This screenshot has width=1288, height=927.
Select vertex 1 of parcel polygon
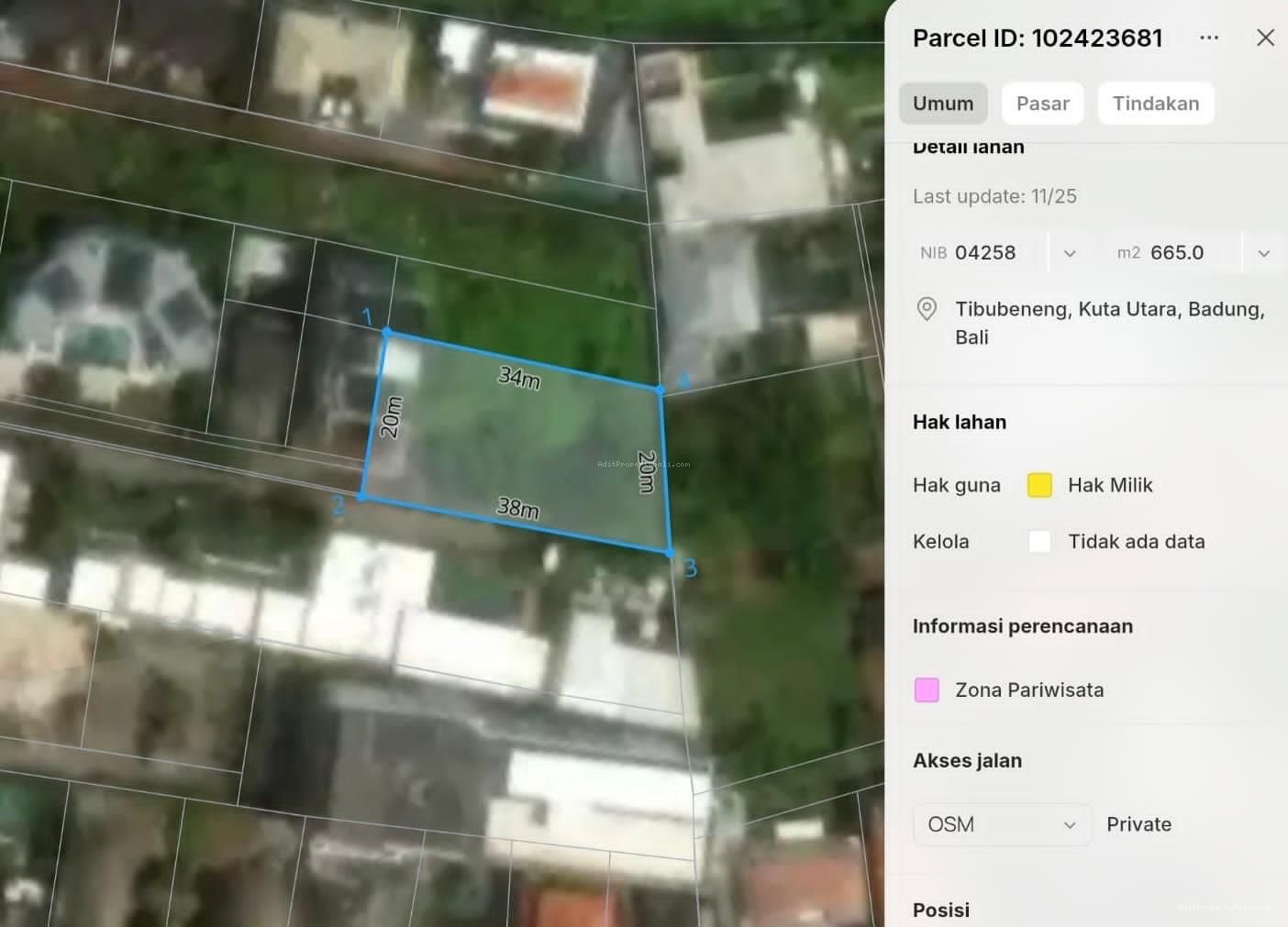click(386, 332)
